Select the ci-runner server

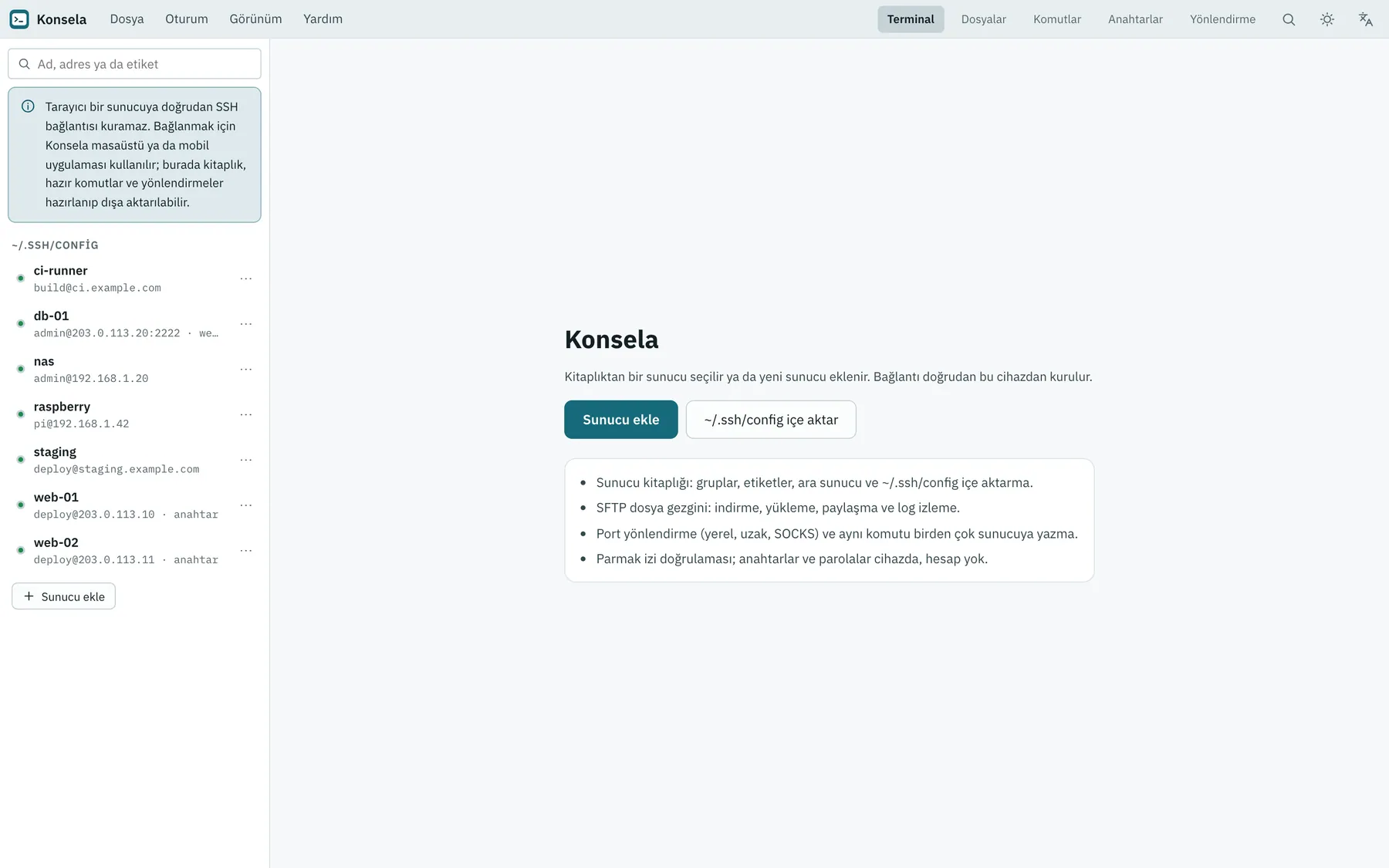134,279
